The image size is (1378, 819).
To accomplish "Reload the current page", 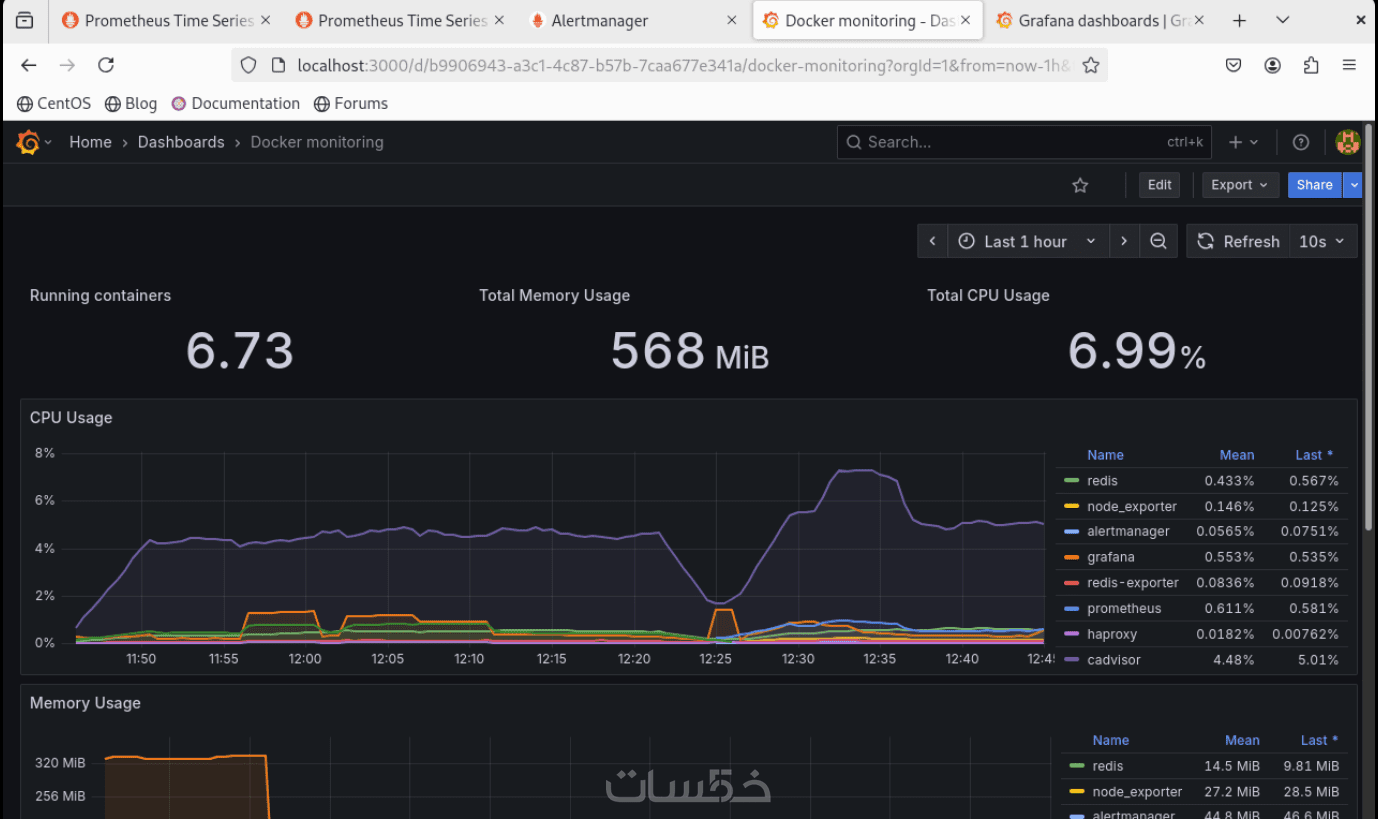I will pos(106,65).
